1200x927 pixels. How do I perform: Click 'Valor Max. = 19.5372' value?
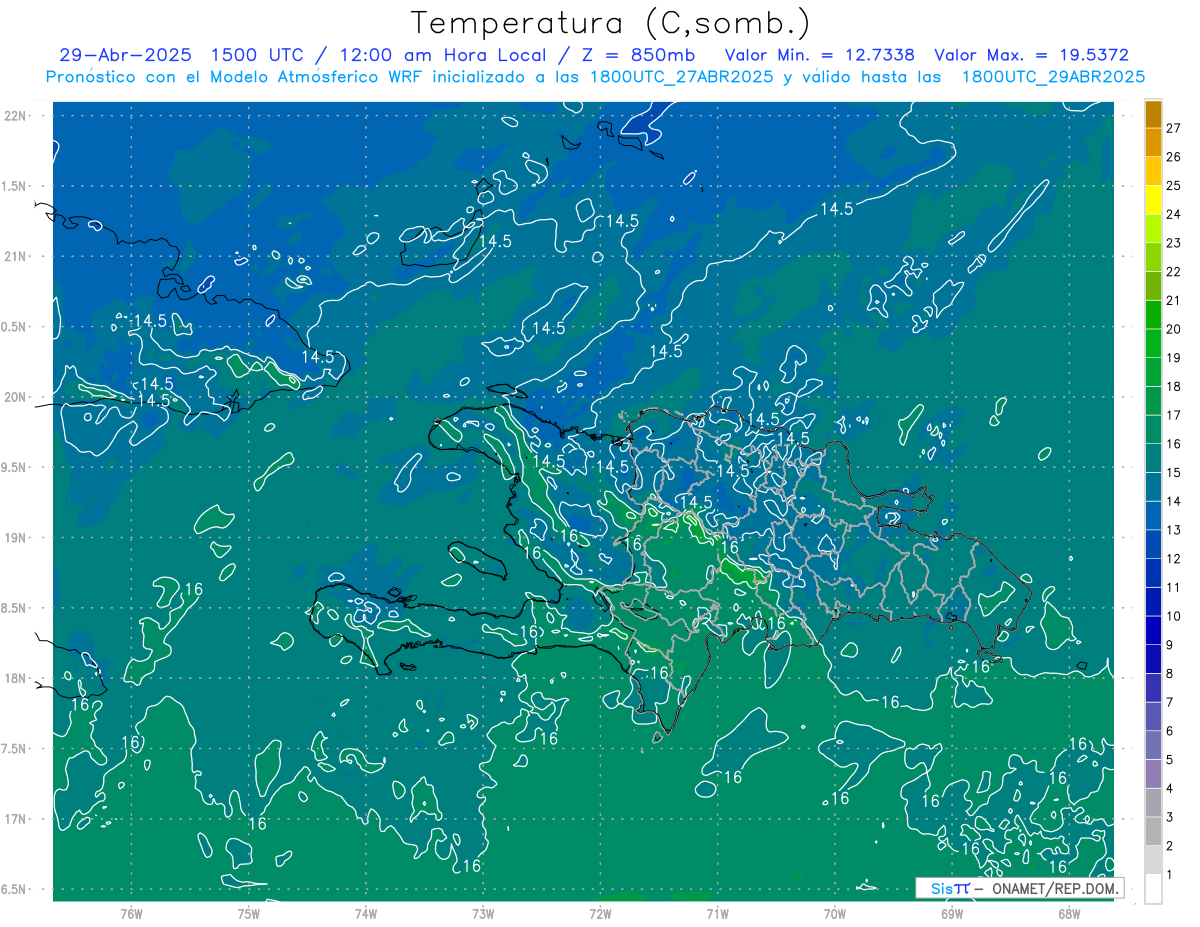pyautogui.click(x=1032, y=56)
